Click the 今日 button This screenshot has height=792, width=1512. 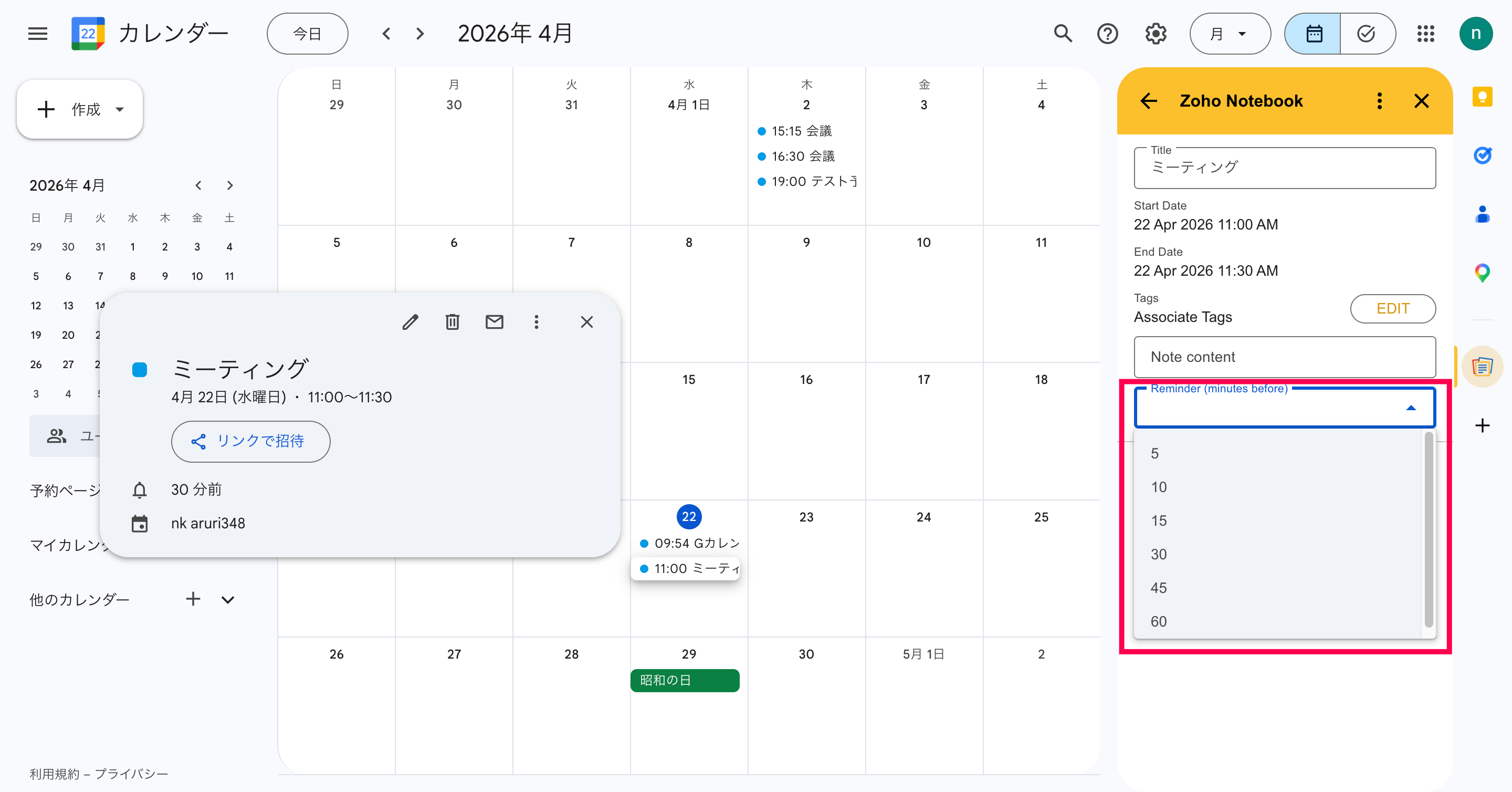(x=307, y=34)
